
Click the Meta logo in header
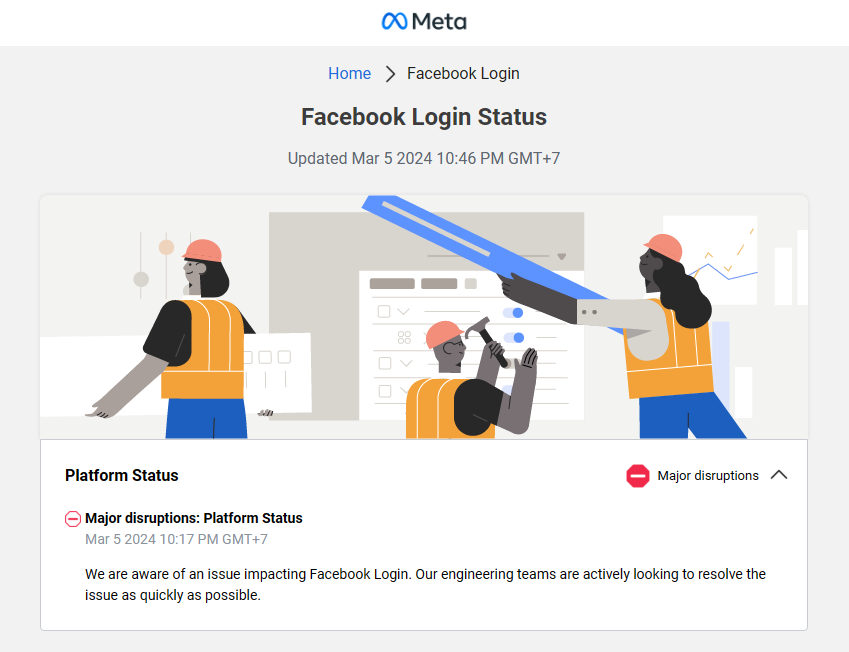point(424,22)
